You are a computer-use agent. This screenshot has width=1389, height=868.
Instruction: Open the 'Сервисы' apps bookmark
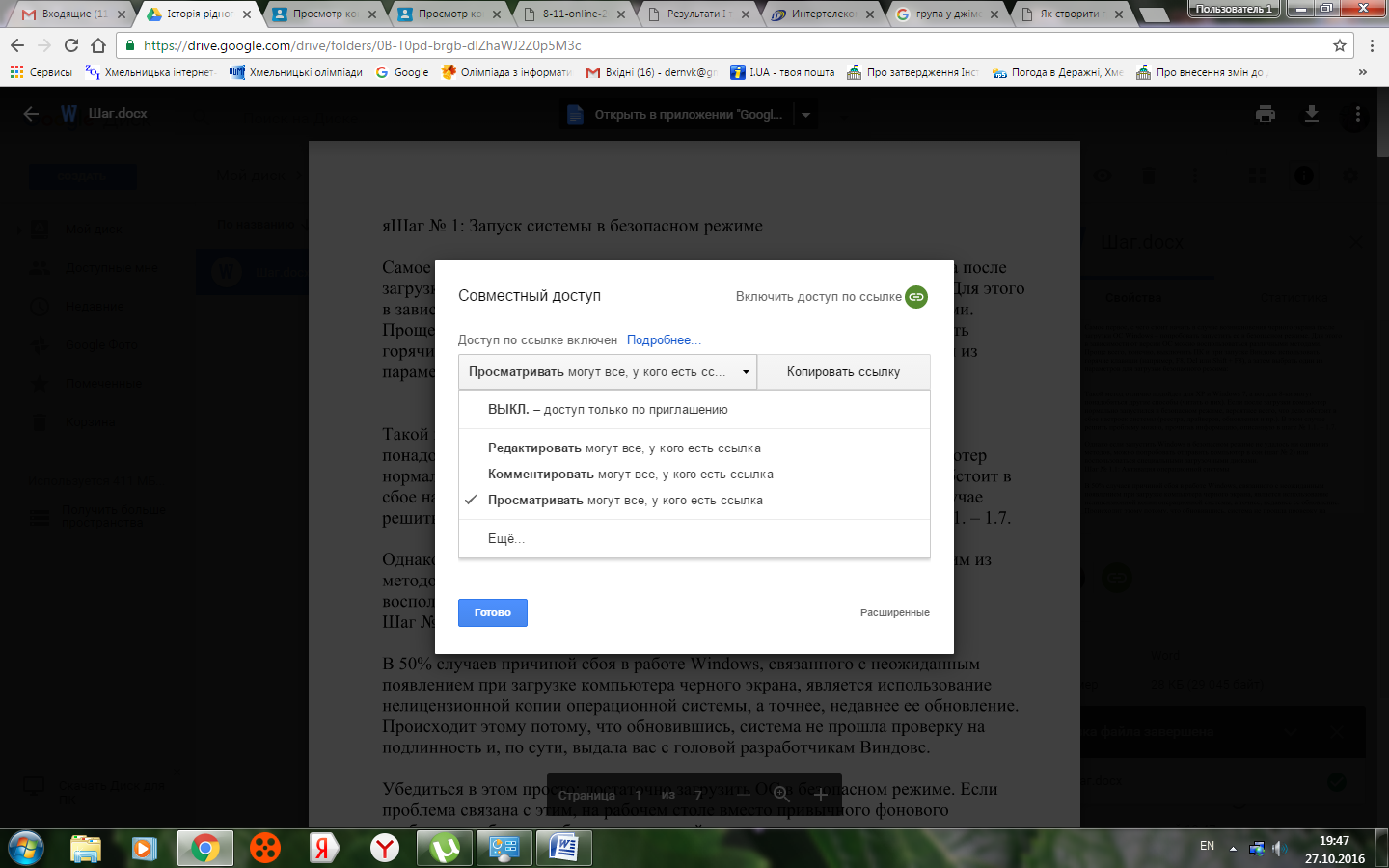[x=41, y=72]
